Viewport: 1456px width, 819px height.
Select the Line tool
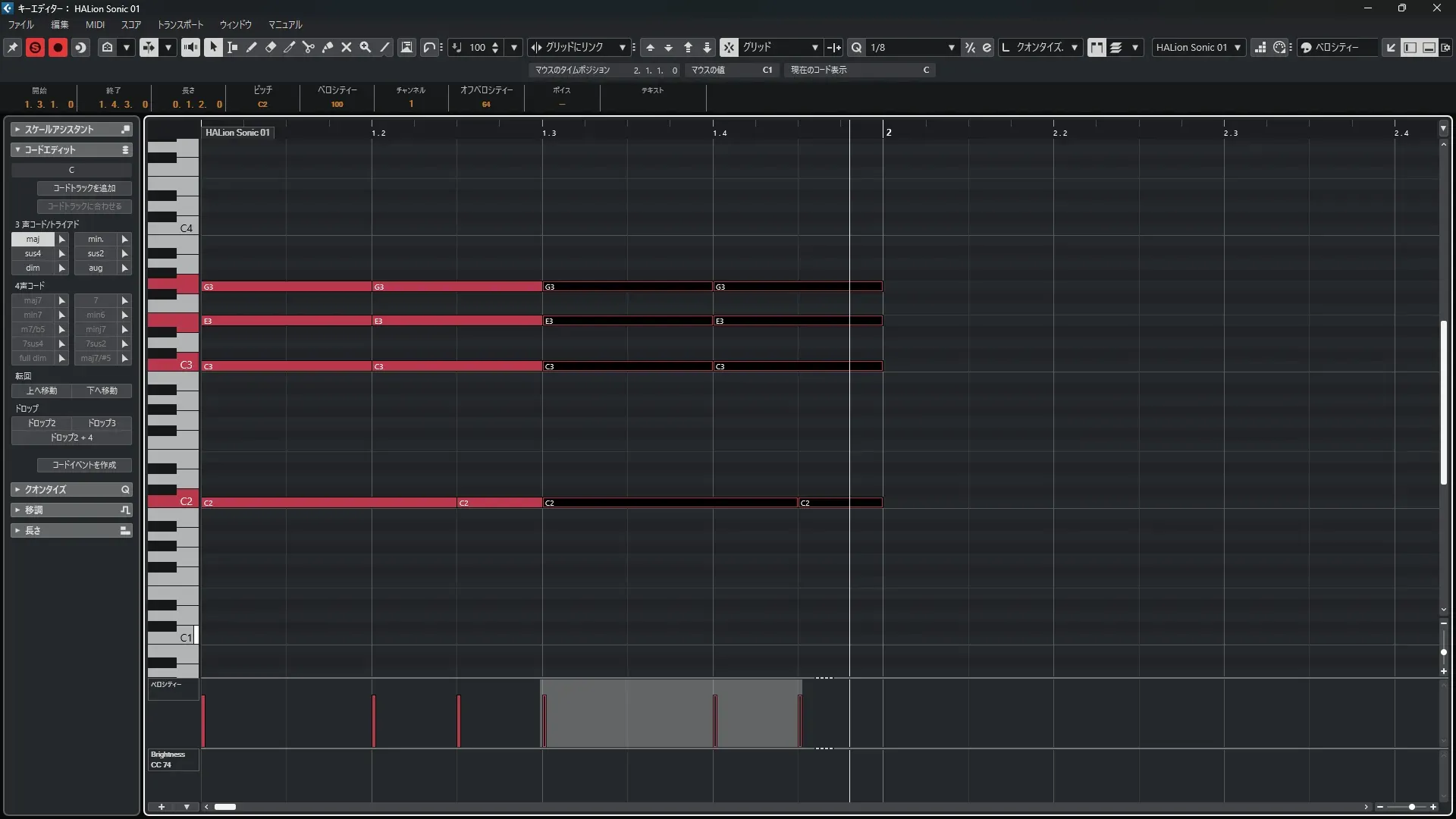pyautogui.click(x=384, y=47)
